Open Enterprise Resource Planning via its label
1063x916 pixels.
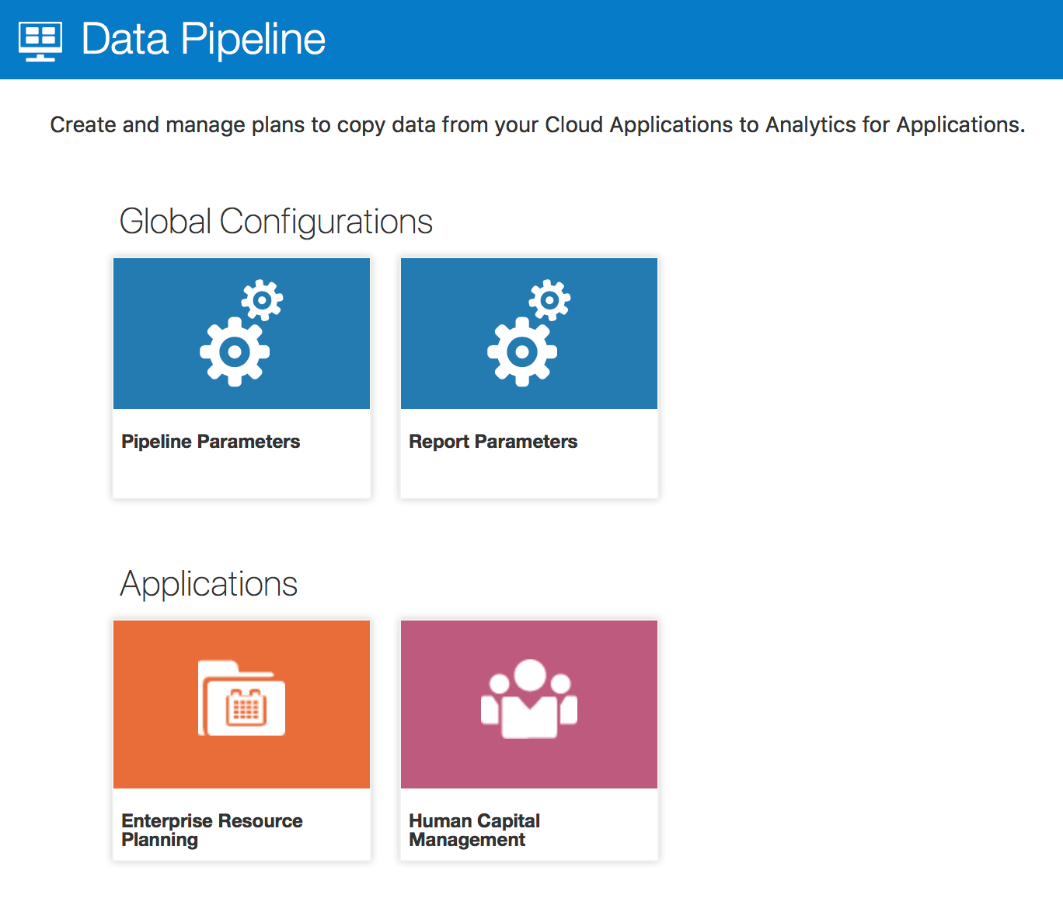pos(212,830)
